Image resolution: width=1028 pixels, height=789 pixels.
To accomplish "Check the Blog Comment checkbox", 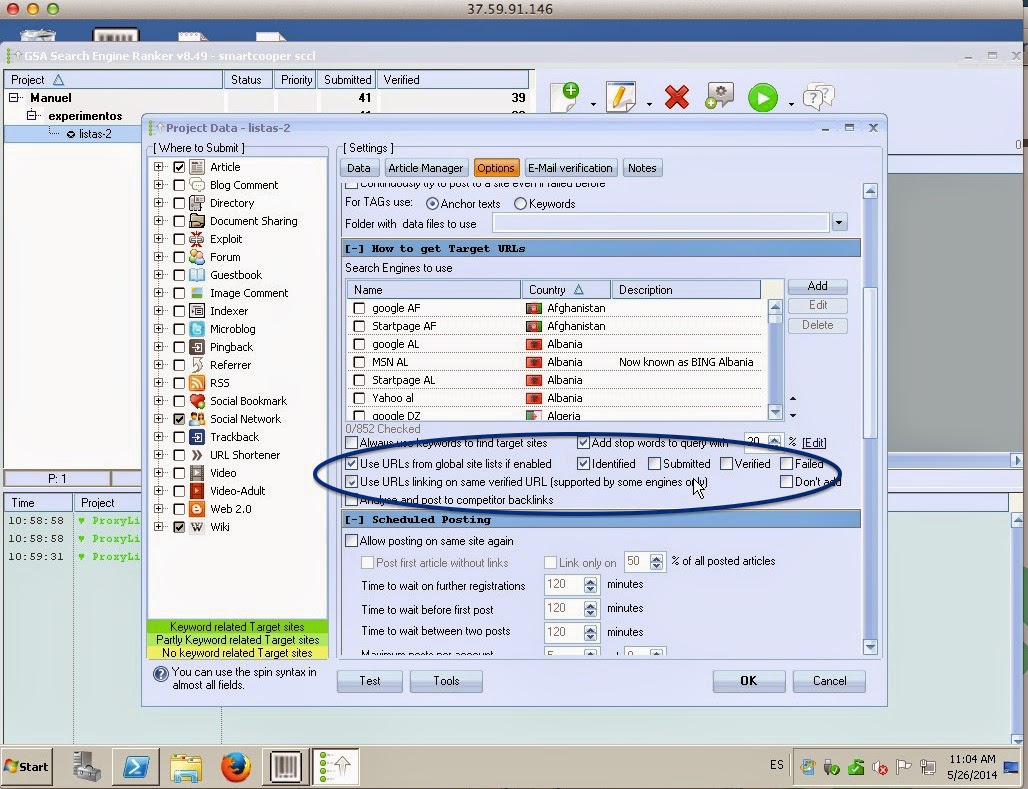I will [179, 185].
